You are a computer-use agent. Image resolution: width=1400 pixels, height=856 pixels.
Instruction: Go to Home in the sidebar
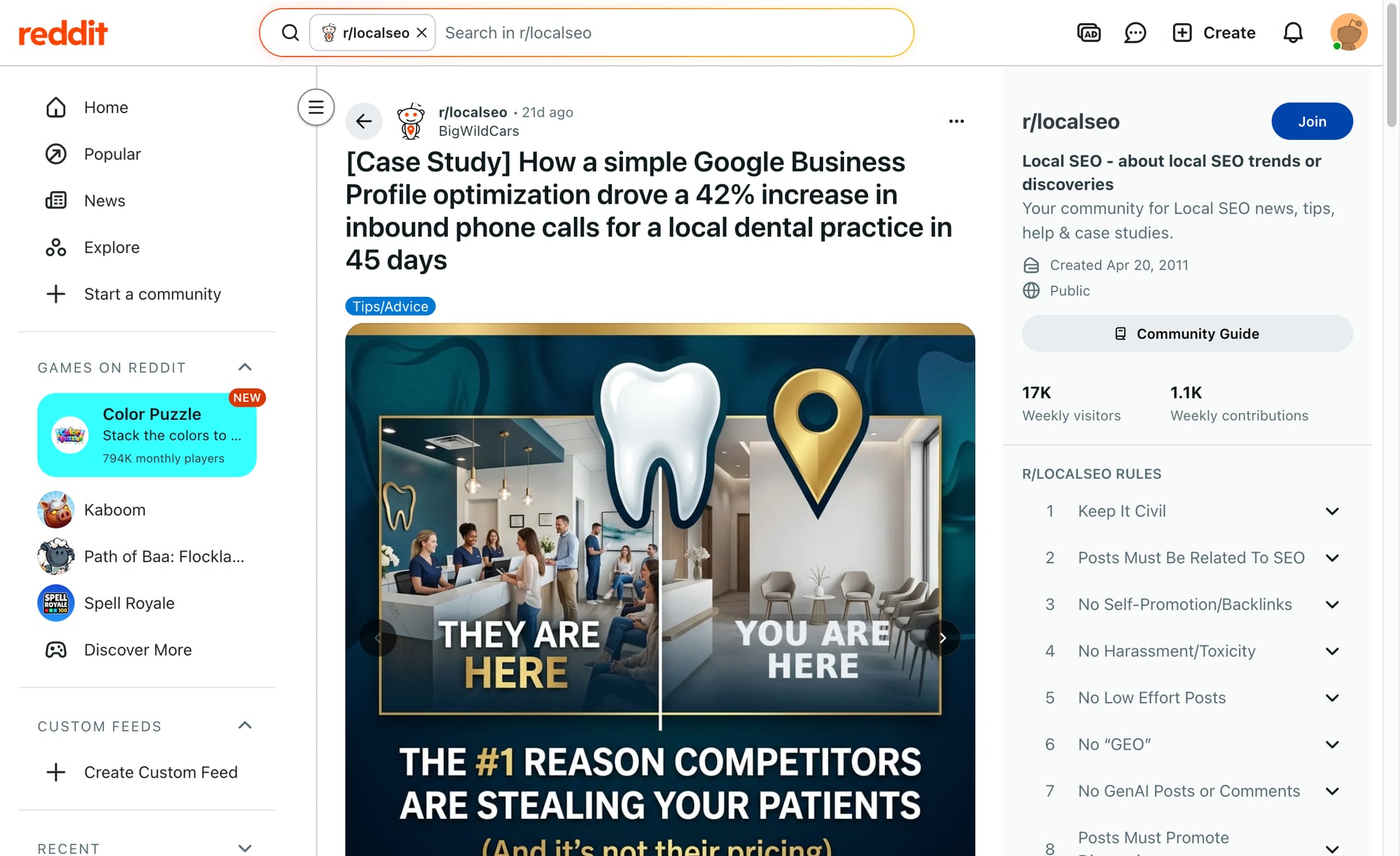coord(147,107)
